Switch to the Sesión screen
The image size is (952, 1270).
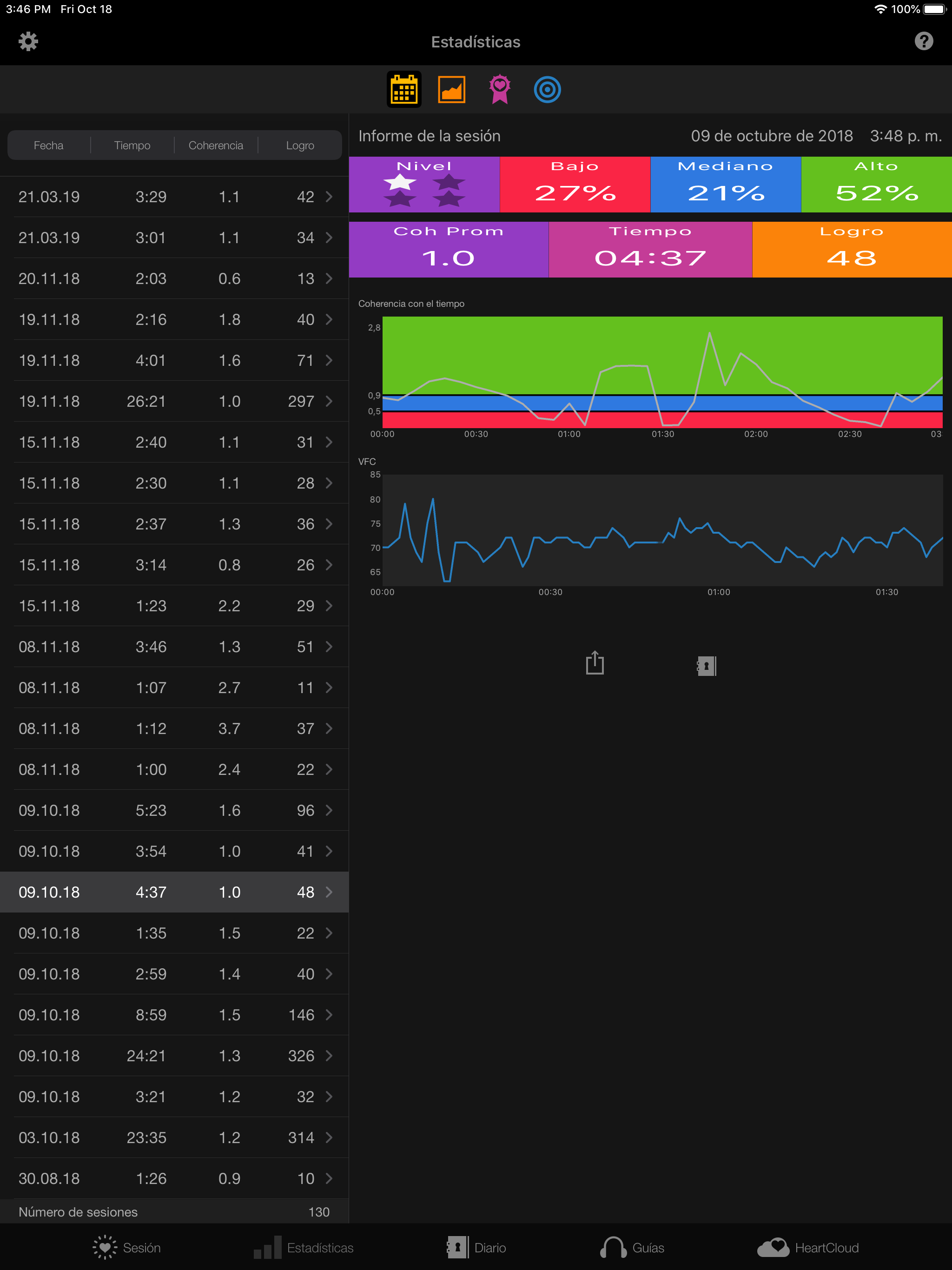click(126, 1247)
